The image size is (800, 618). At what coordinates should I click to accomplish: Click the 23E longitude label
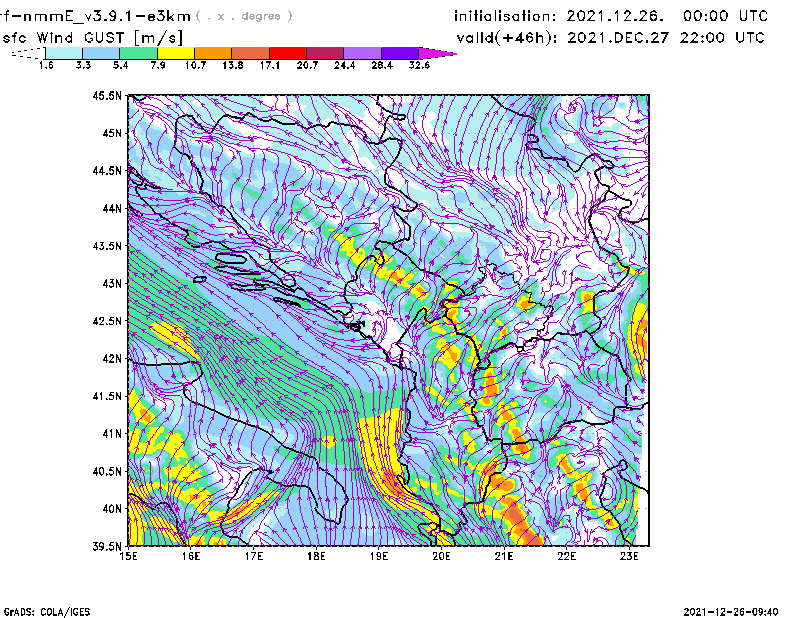coord(629,556)
